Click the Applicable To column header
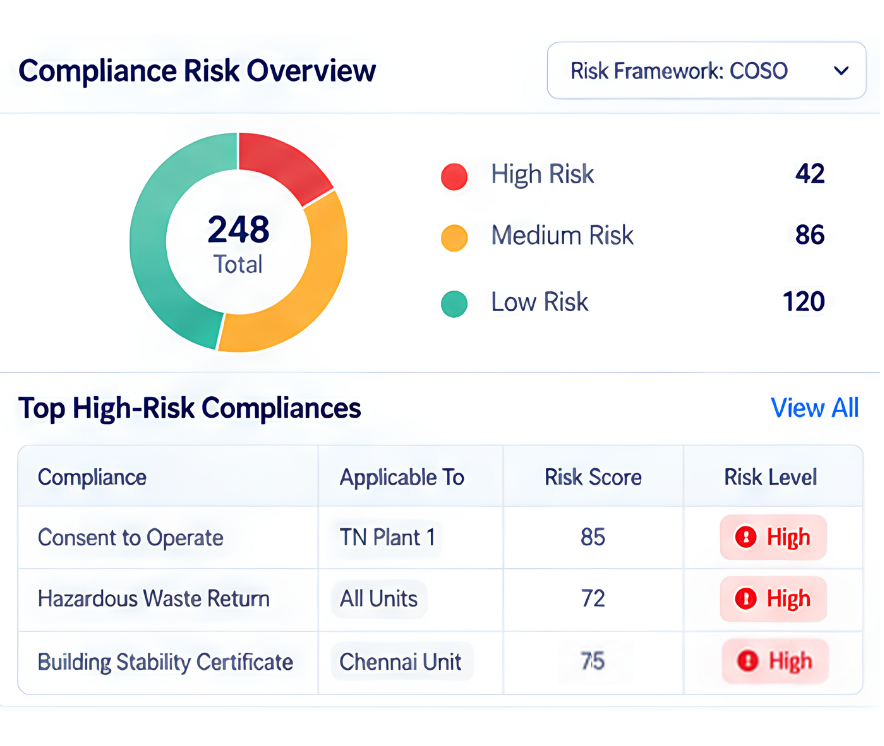Image resolution: width=884 pixels, height=746 pixels. 402,478
